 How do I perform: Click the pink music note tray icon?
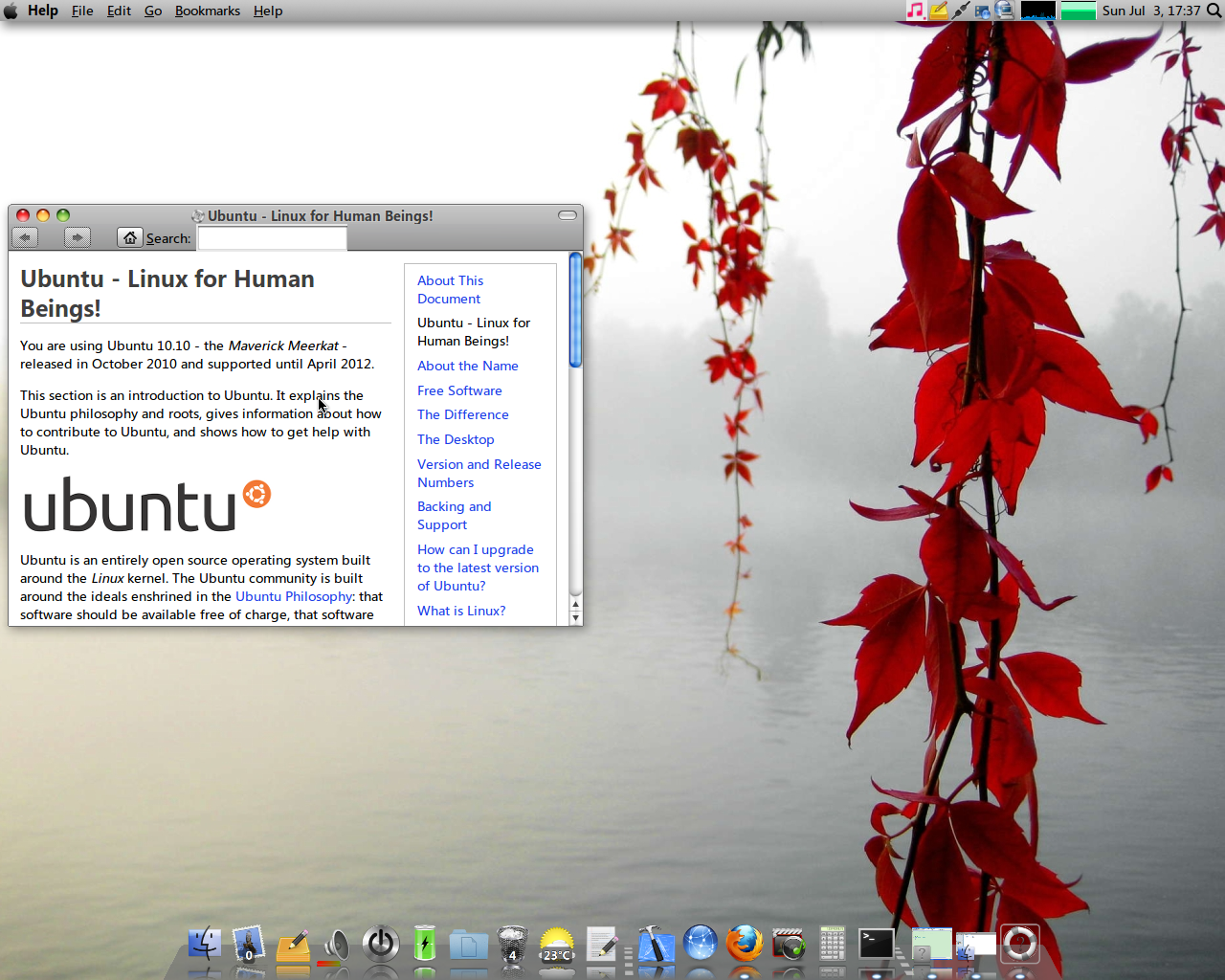coord(916,11)
